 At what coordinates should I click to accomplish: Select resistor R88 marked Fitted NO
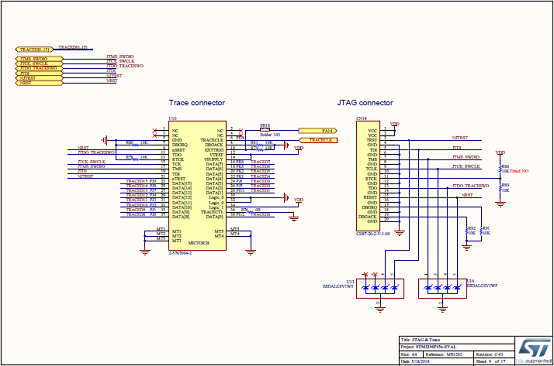(500, 169)
